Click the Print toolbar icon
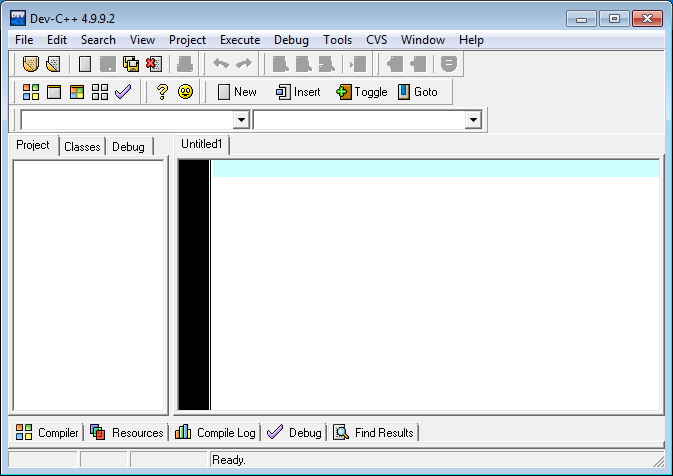 tap(185, 64)
